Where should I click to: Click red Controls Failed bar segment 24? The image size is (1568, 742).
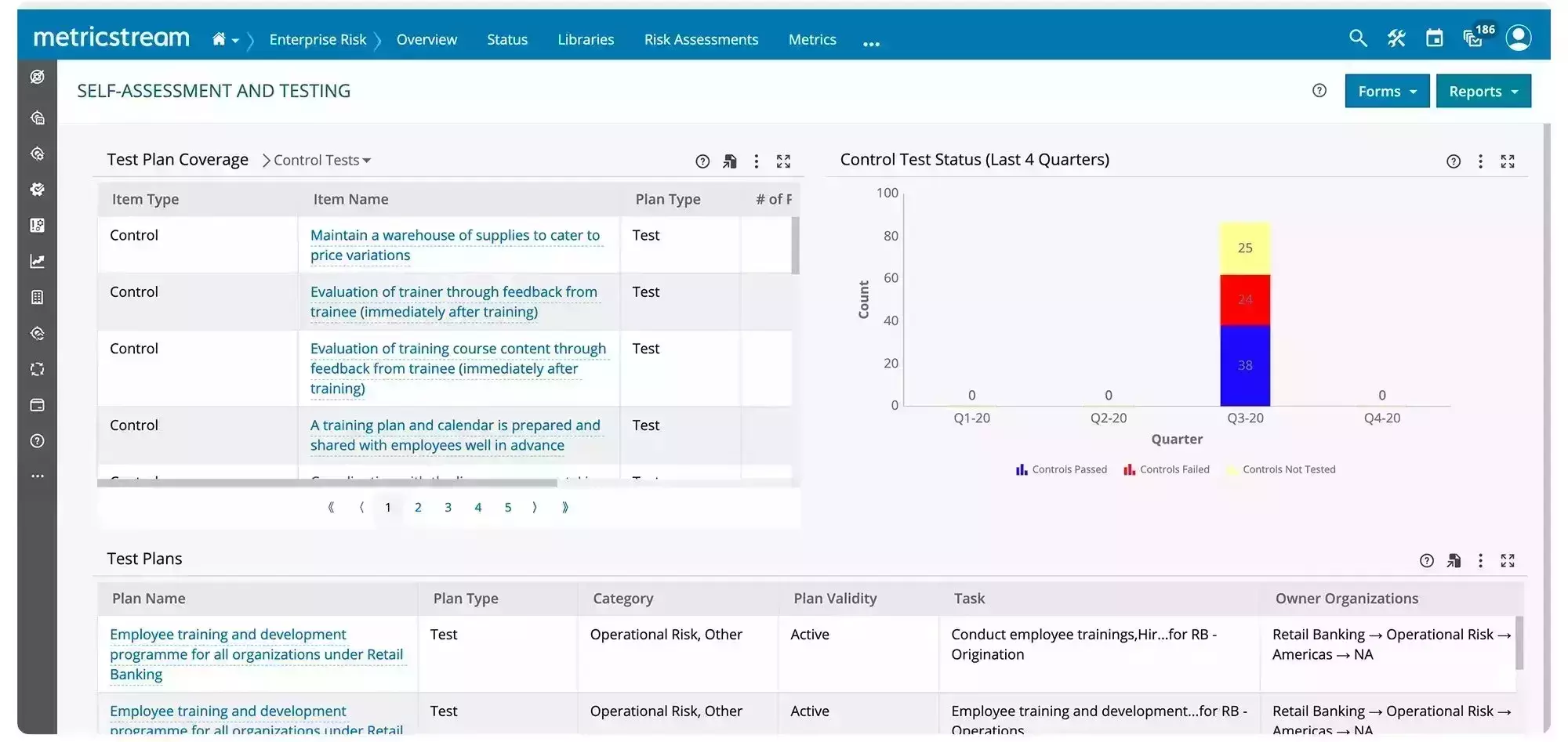pyautogui.click(x=1245, y=300)
